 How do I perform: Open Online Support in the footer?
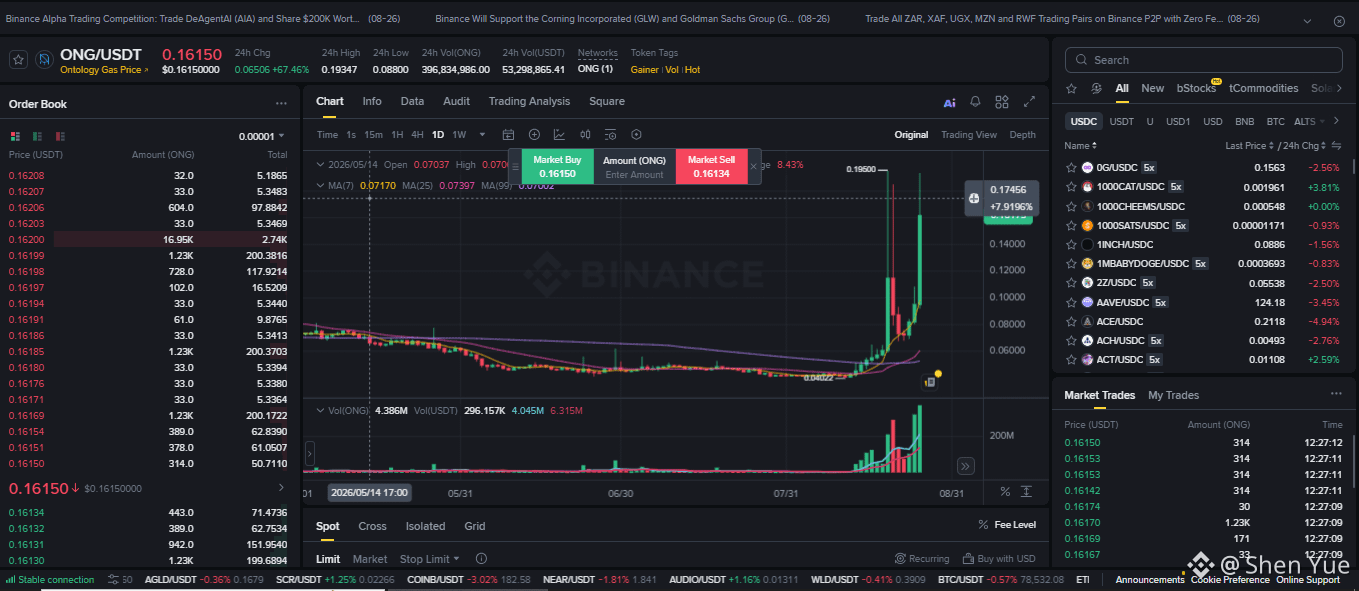pyautogui.click(x=1308, y=580)
